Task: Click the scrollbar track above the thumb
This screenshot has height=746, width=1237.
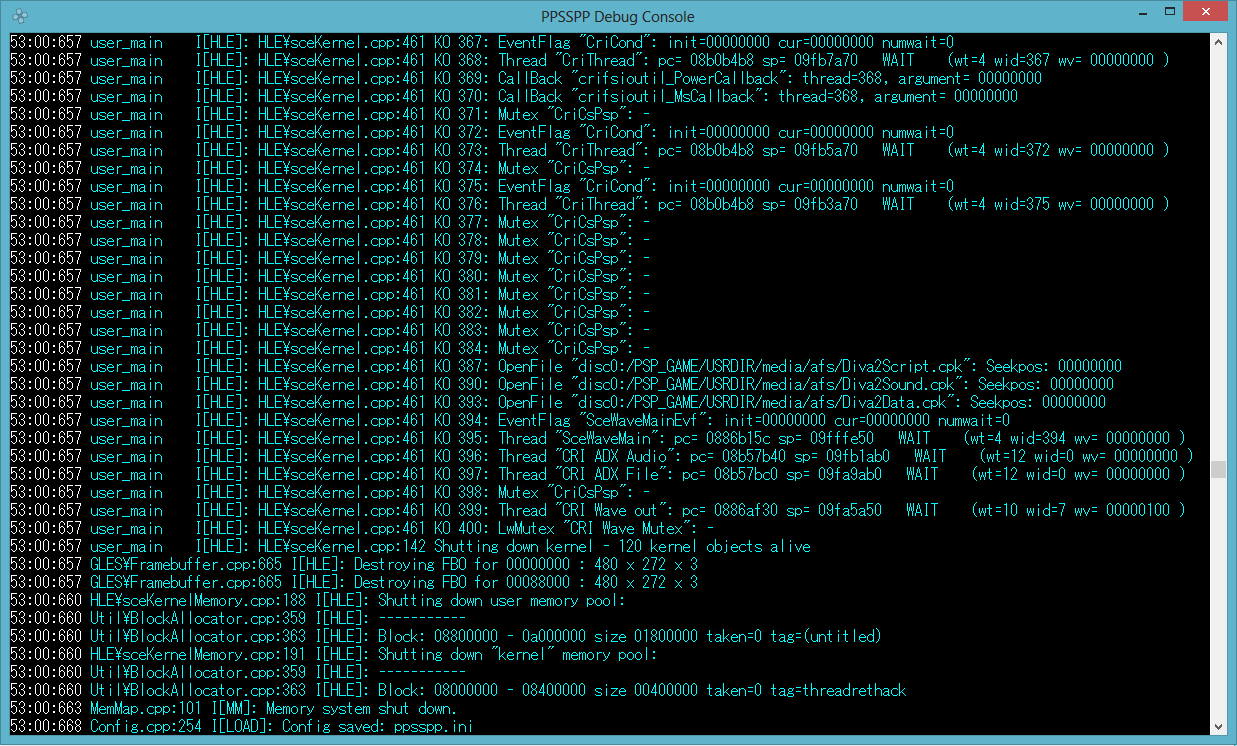Action: coord(1217,255)
